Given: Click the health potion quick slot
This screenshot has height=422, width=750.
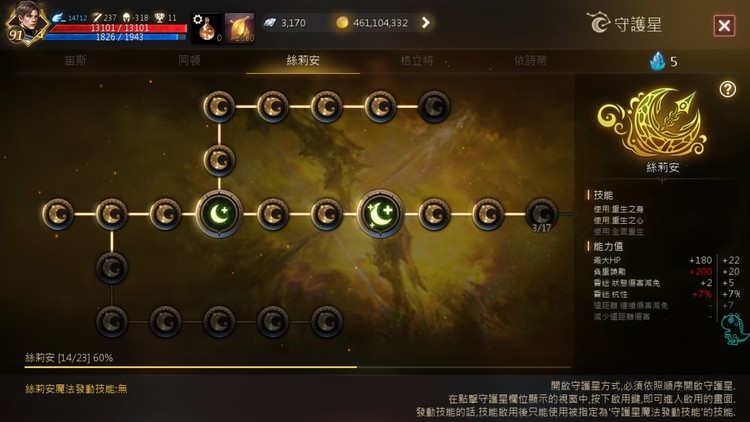Looking at the screenshot, I should (207, 29).
